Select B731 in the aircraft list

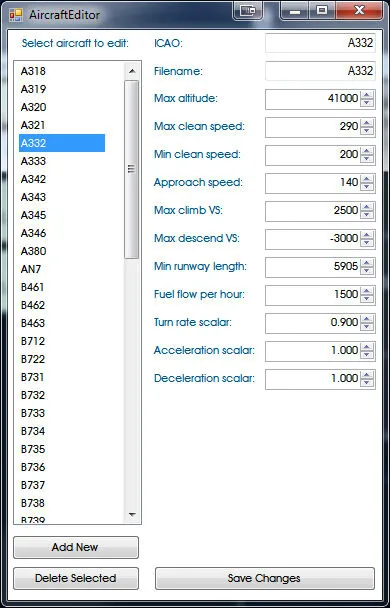click(x=62, y=377)
